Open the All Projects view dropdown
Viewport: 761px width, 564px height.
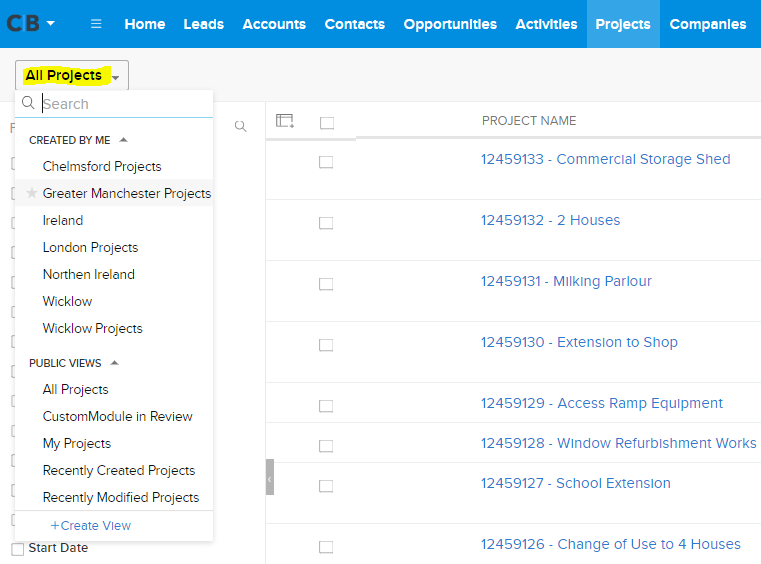[72, 76]
